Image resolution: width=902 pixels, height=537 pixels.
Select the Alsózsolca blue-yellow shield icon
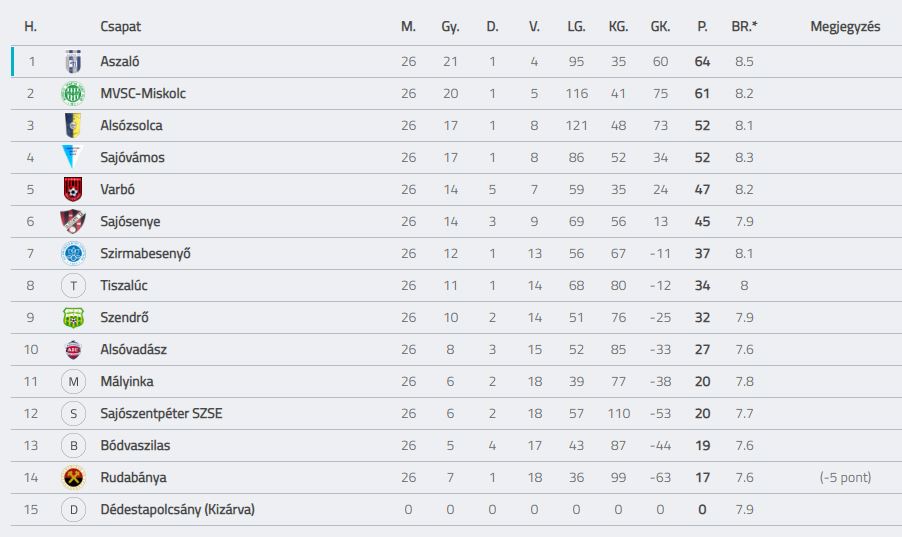click(x=73, y=125)
